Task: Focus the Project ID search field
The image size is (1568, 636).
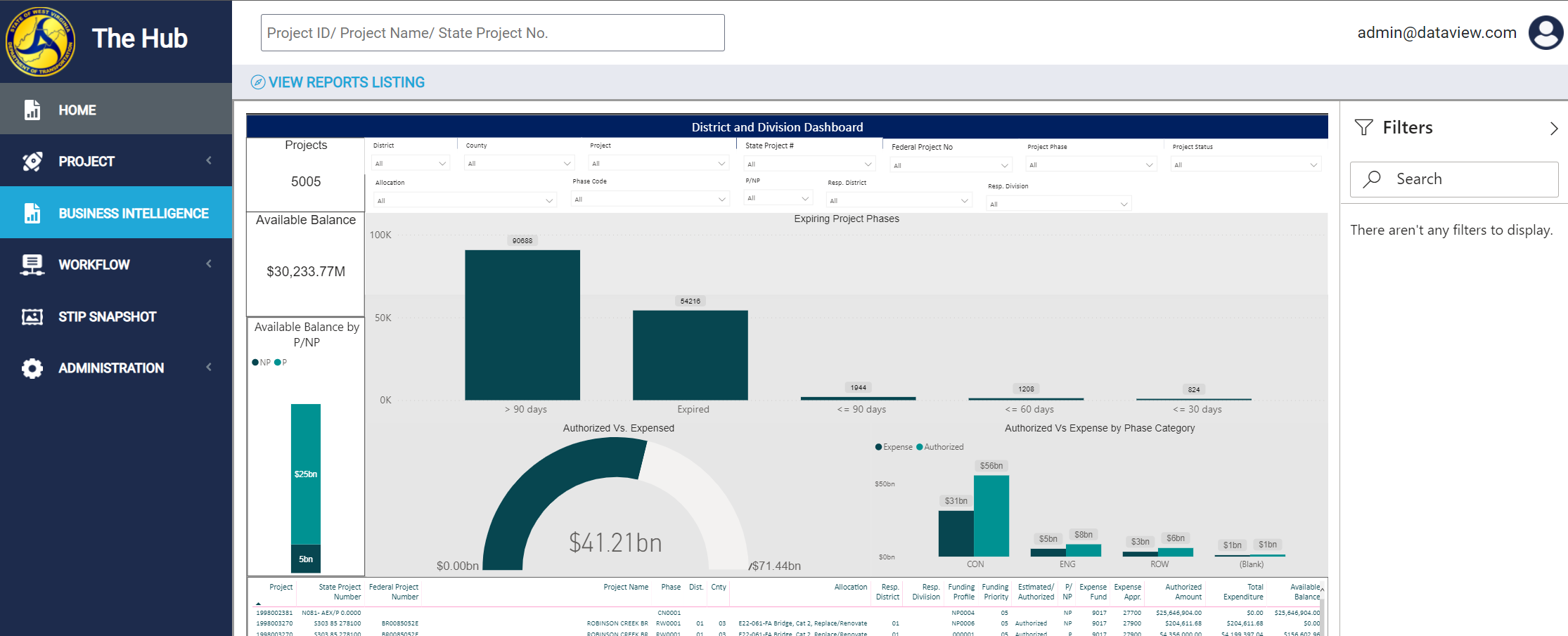Action: pos(492,33)
